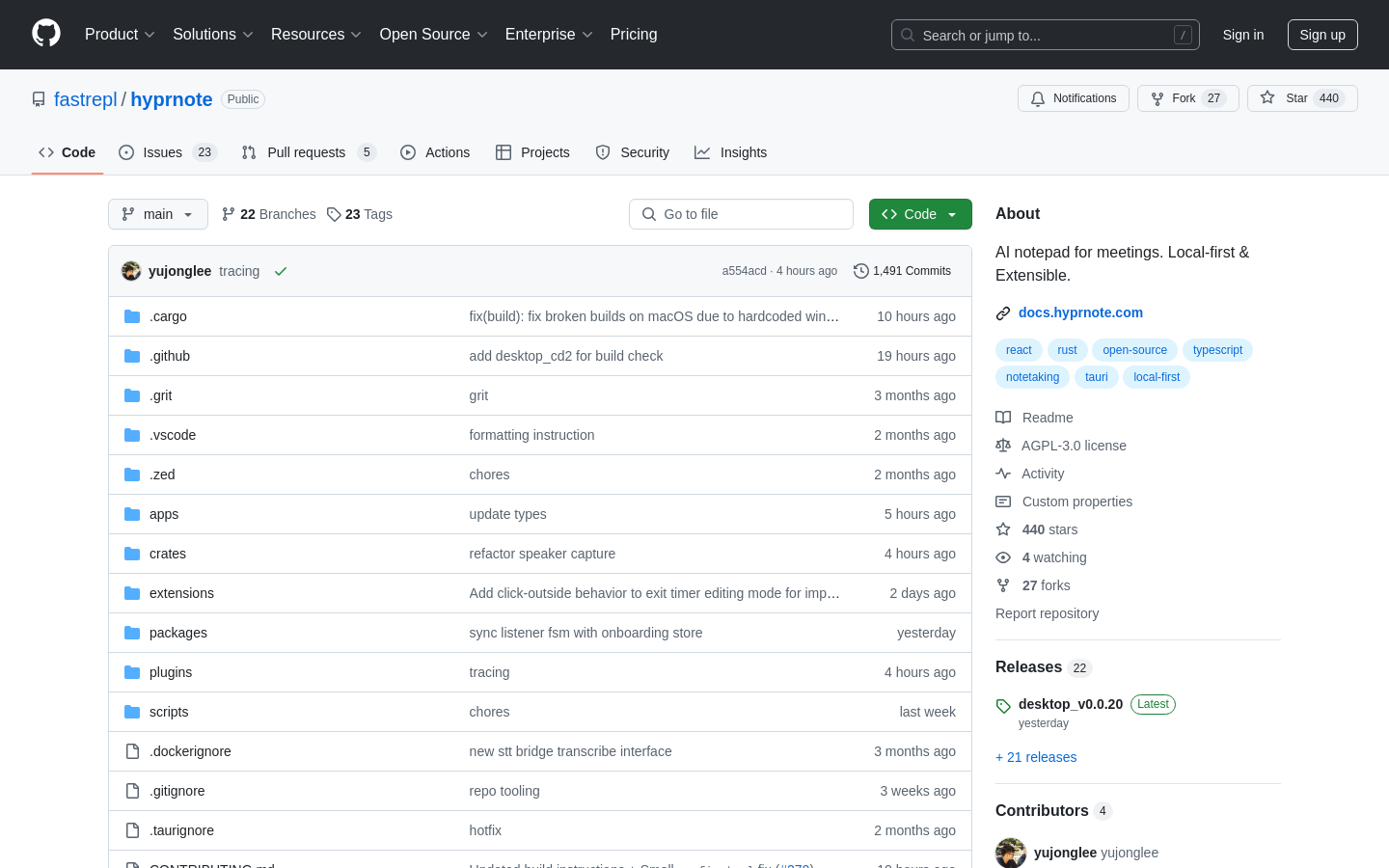Click the .github folder icon

coord(132,356)
